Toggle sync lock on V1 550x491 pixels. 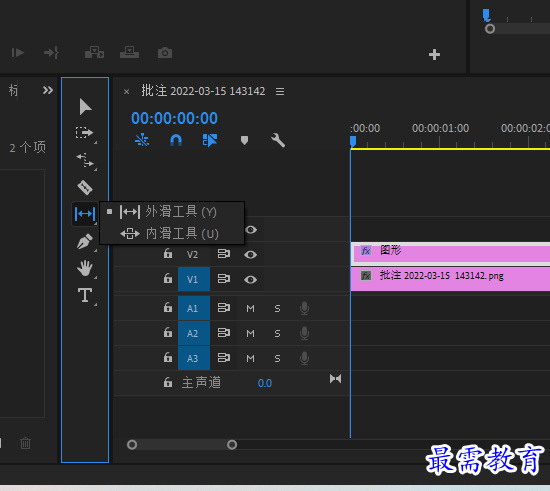224,279
